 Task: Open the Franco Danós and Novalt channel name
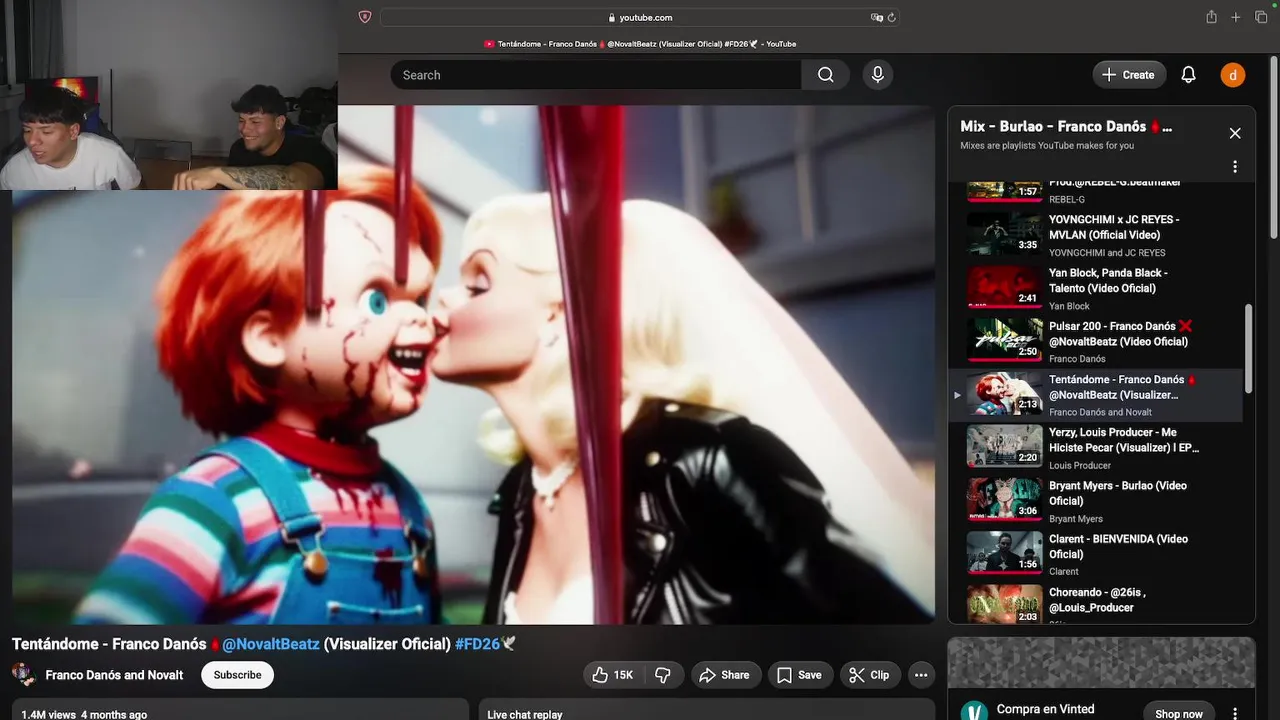pyautogui.click(x=114, y=675)
